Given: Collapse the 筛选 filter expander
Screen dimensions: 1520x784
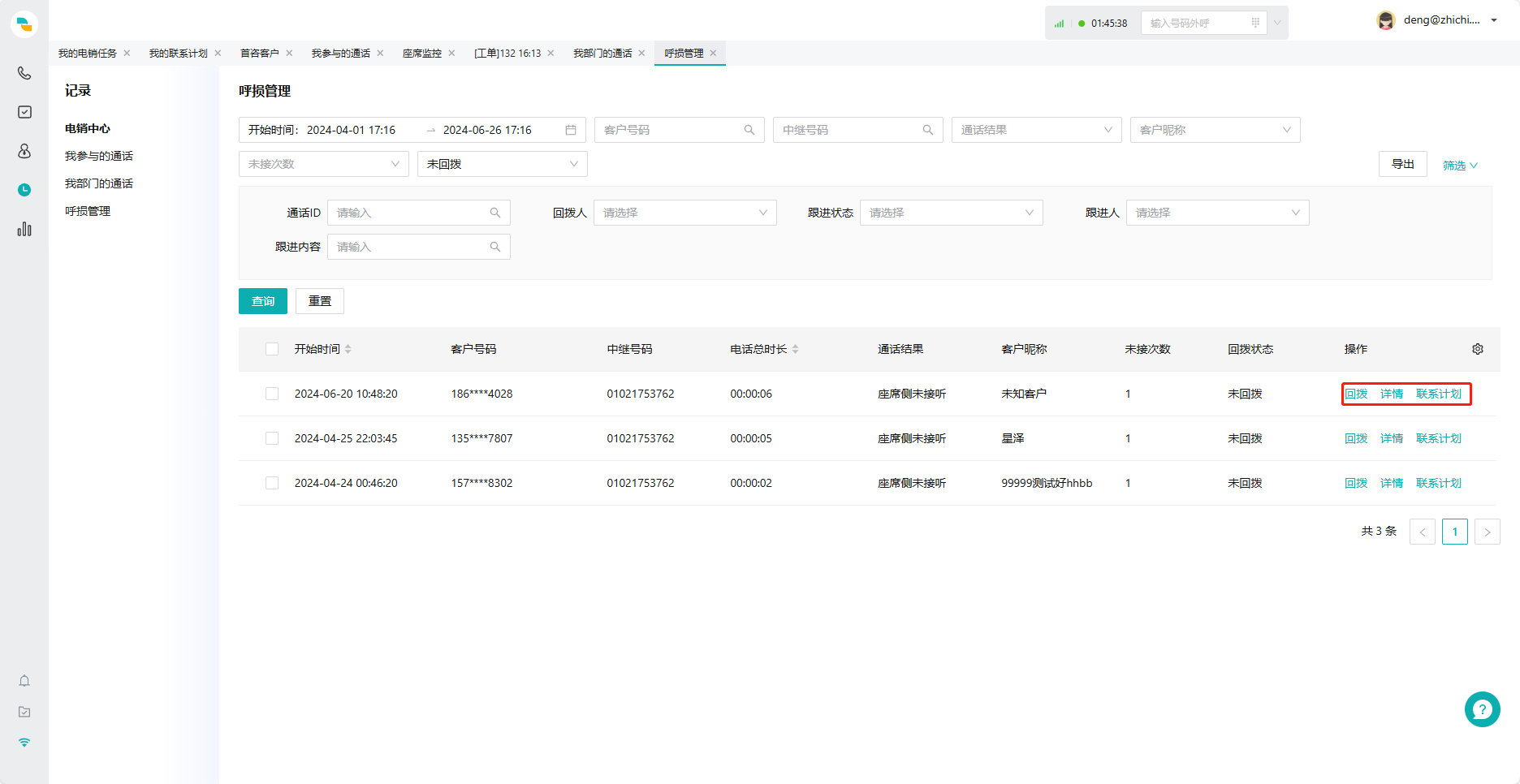Looking at the screenshot, I should [x=1460, y=166].
